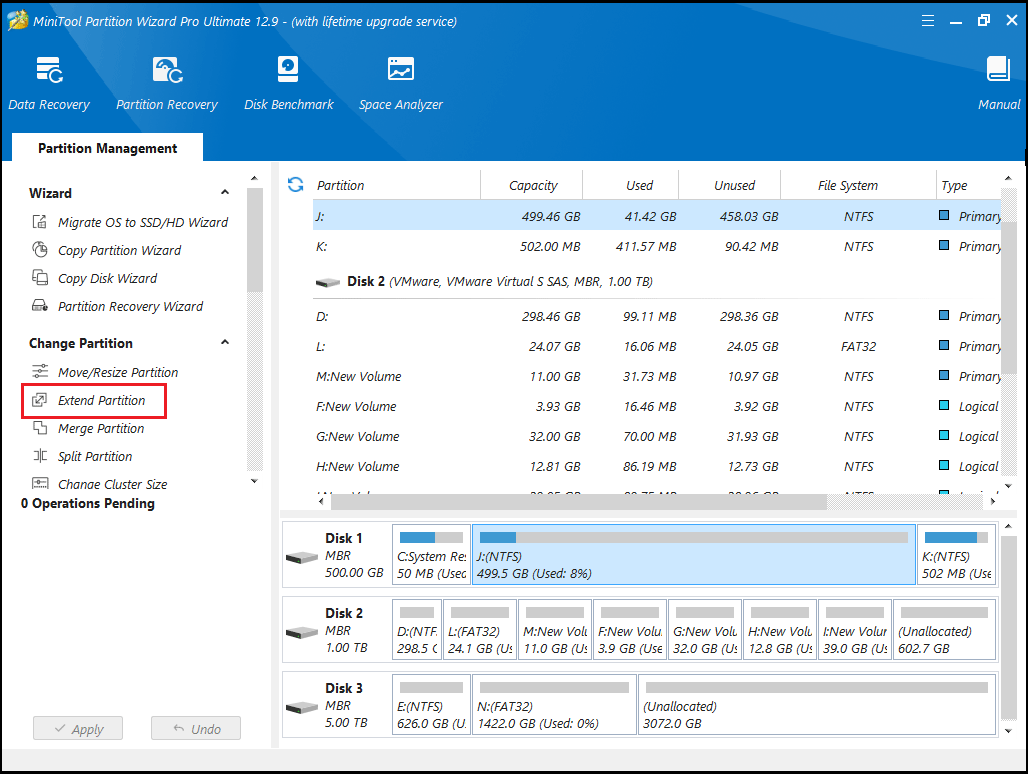Open Disk Benchmark

[x=288, y=83]
